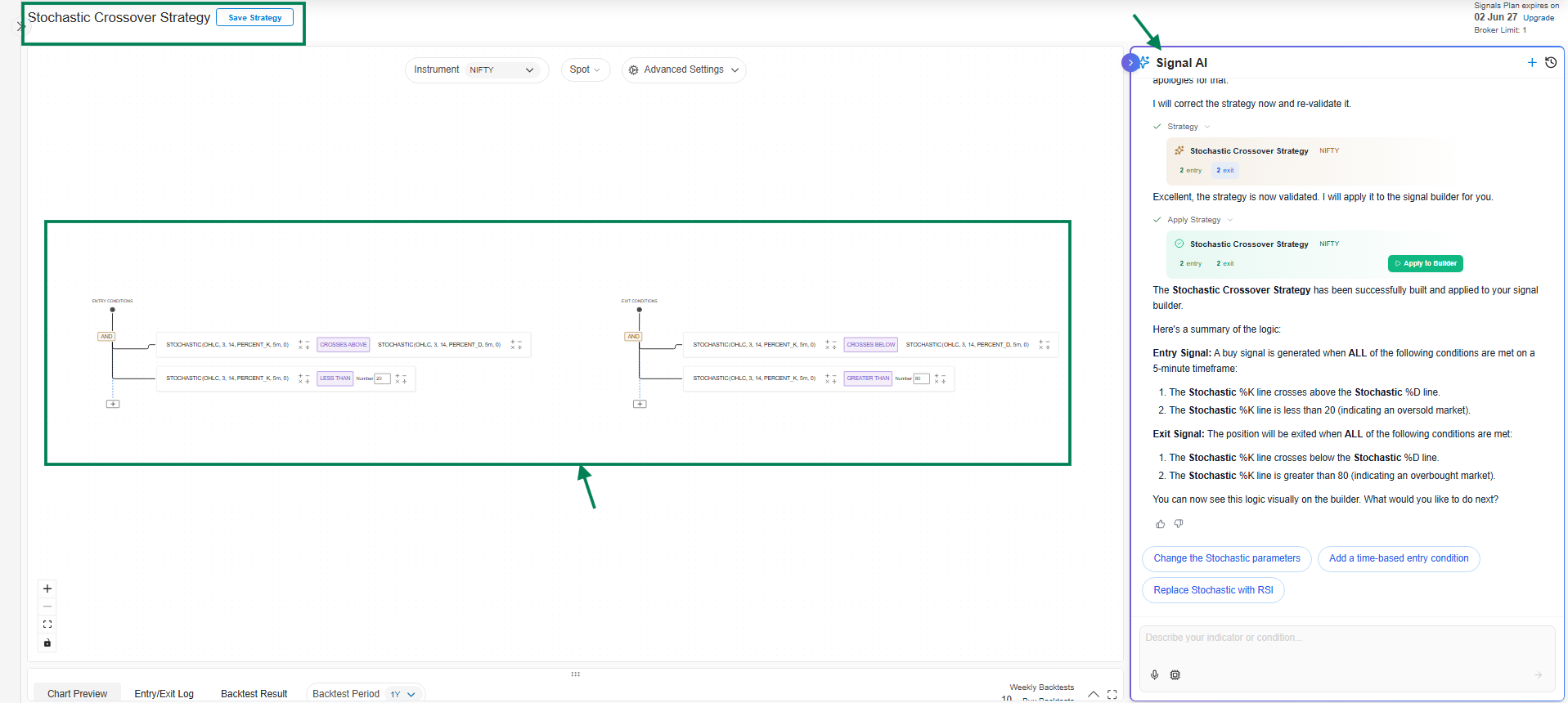
Task: Toggle the canvas lock control
Action: tap(47, 643)
